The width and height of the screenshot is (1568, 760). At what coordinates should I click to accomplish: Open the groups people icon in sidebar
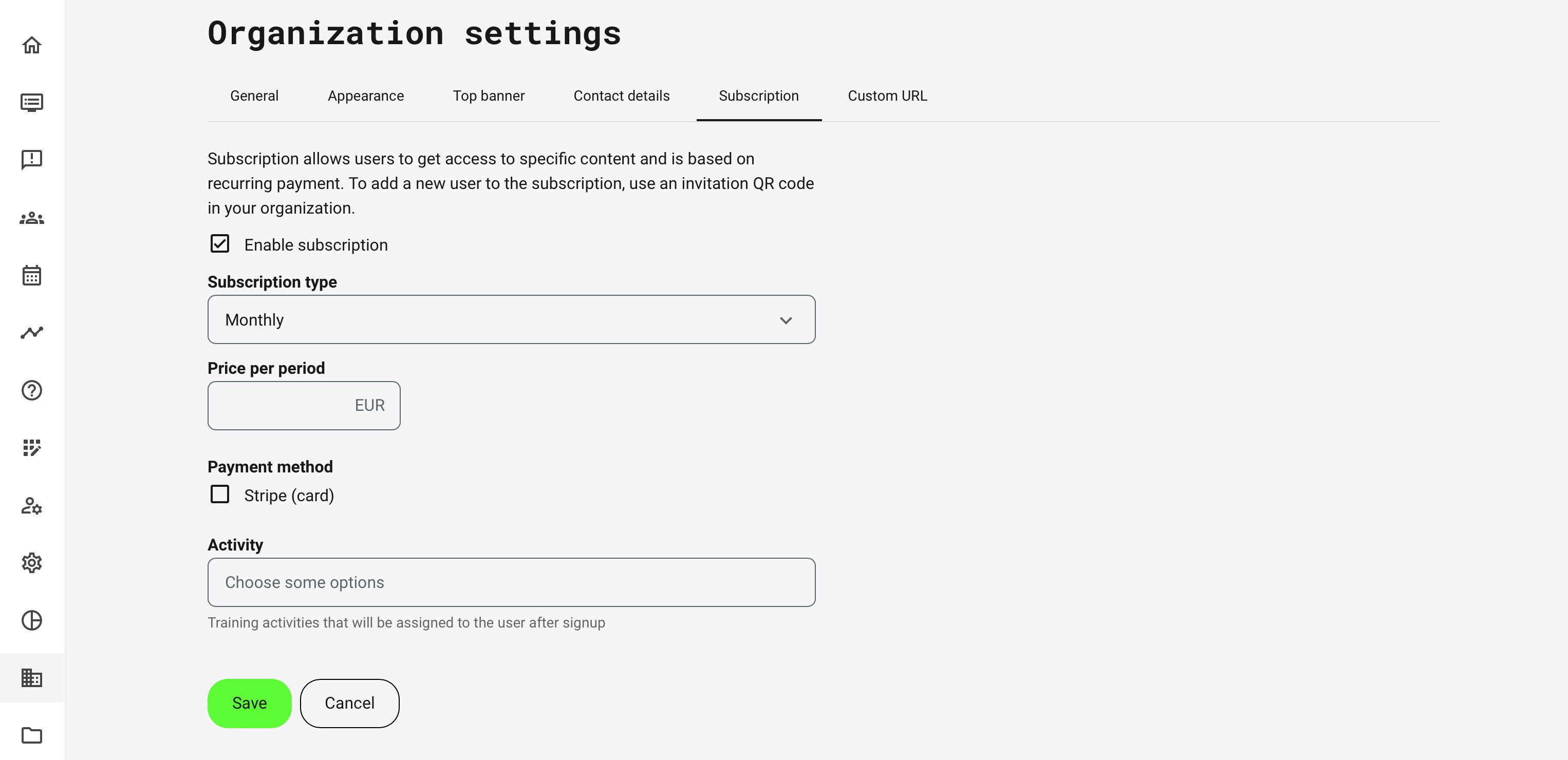(32, 218)
